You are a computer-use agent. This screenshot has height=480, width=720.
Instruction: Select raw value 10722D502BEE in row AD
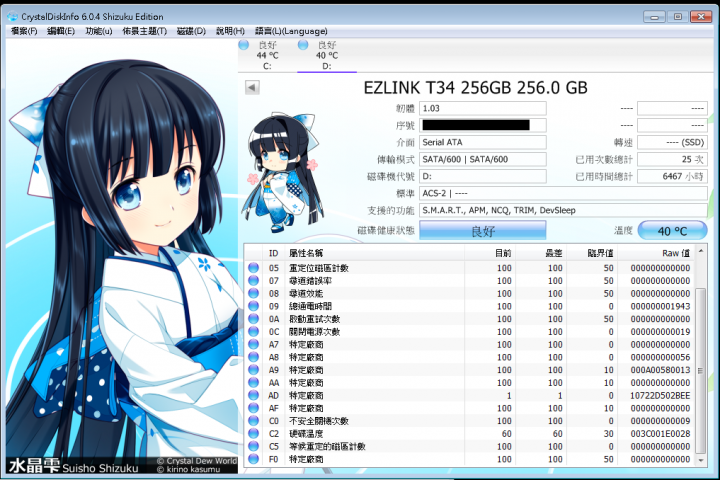coord(660,395)
